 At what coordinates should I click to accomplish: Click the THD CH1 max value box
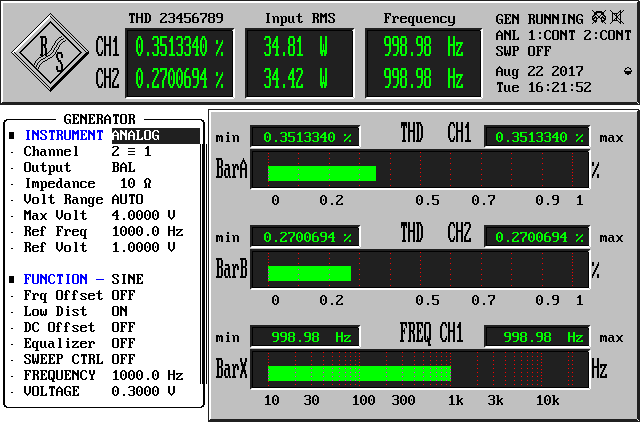pyautogui.click(x=537, y=137)
